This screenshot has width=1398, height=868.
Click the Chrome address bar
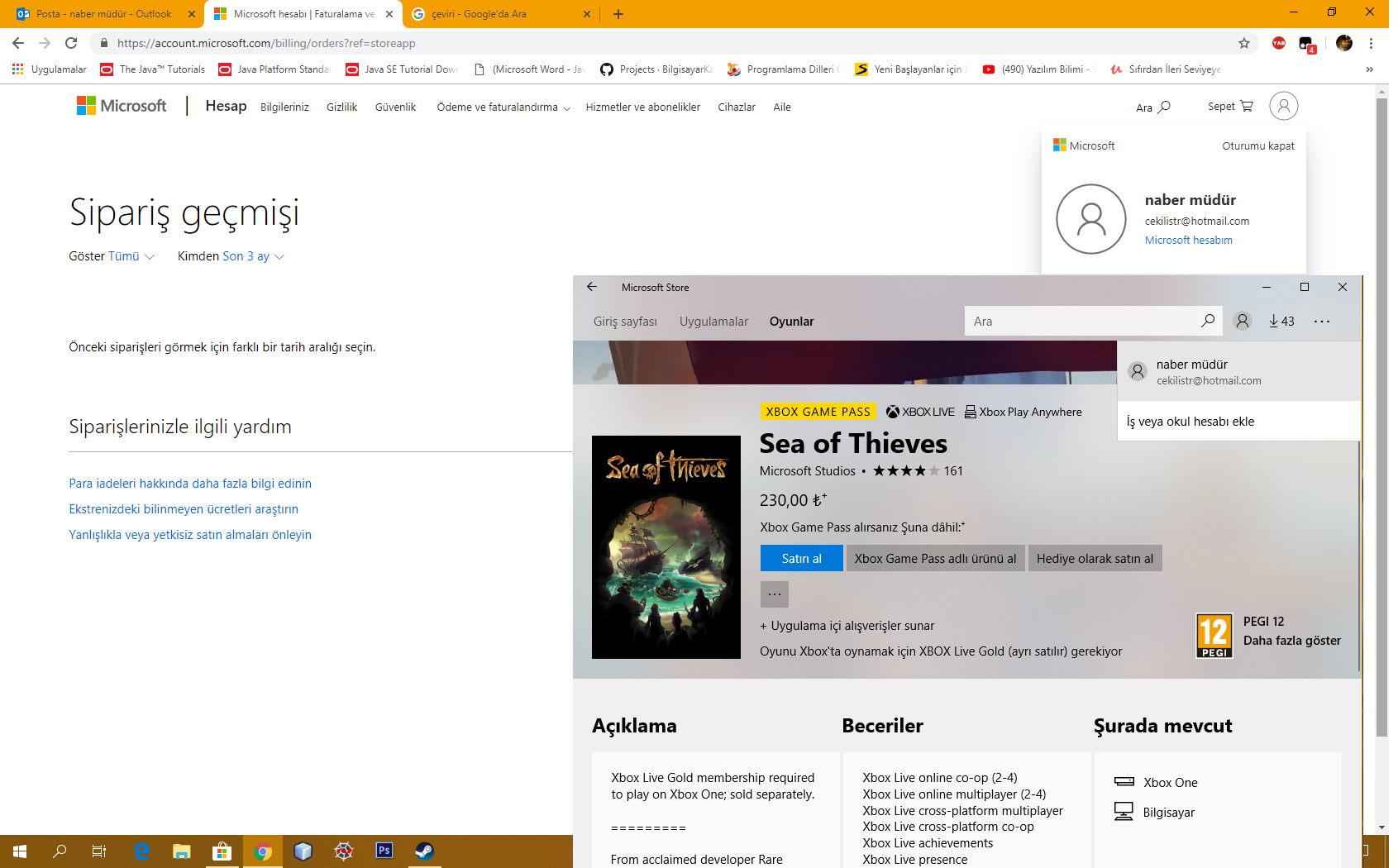(x=661, y=43)
